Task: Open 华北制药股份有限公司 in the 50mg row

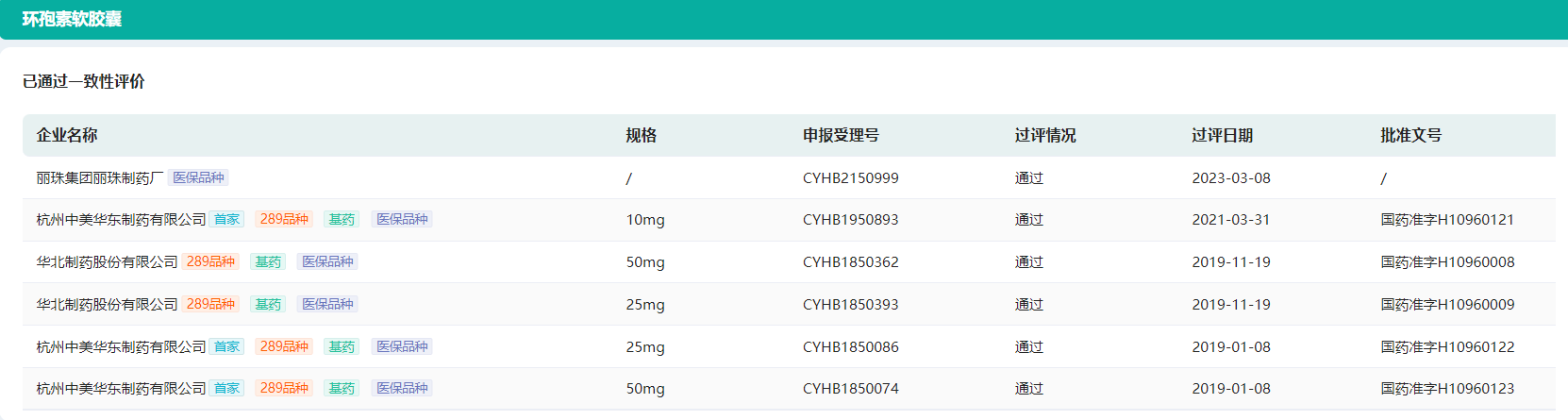Action: pos(107,261)
